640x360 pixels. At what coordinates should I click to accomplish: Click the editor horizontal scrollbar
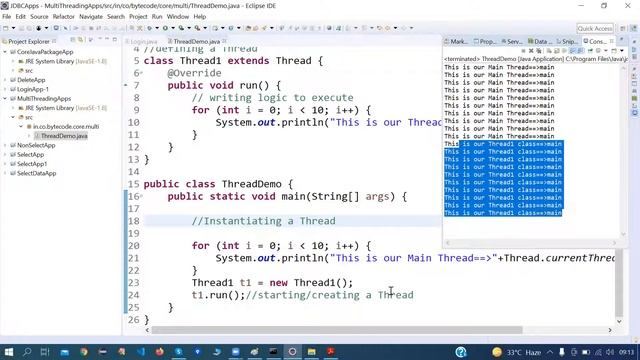(x=337, y=330)
